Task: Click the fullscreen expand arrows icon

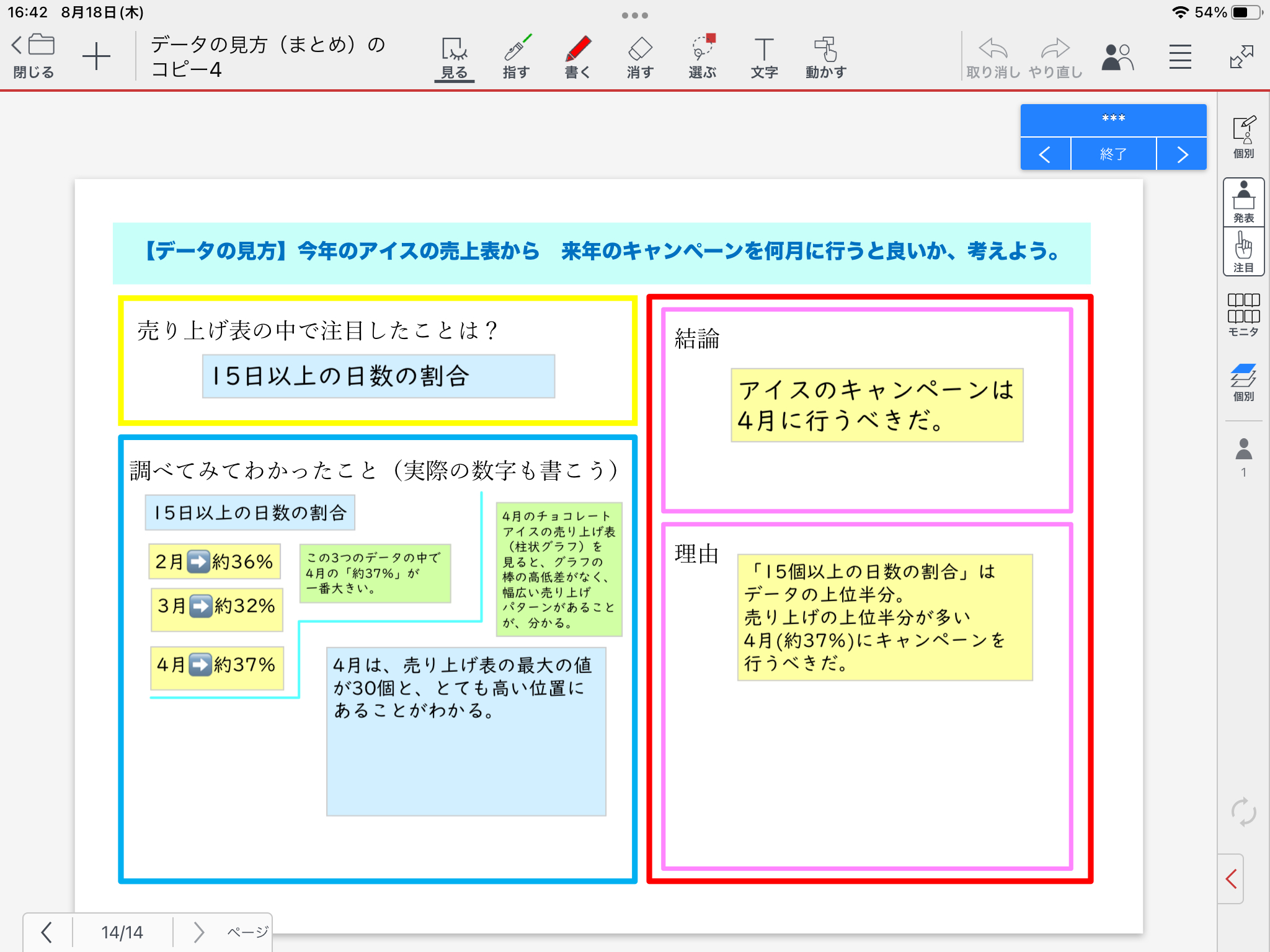Action: pyautogui.click(x=1241, y=57)
